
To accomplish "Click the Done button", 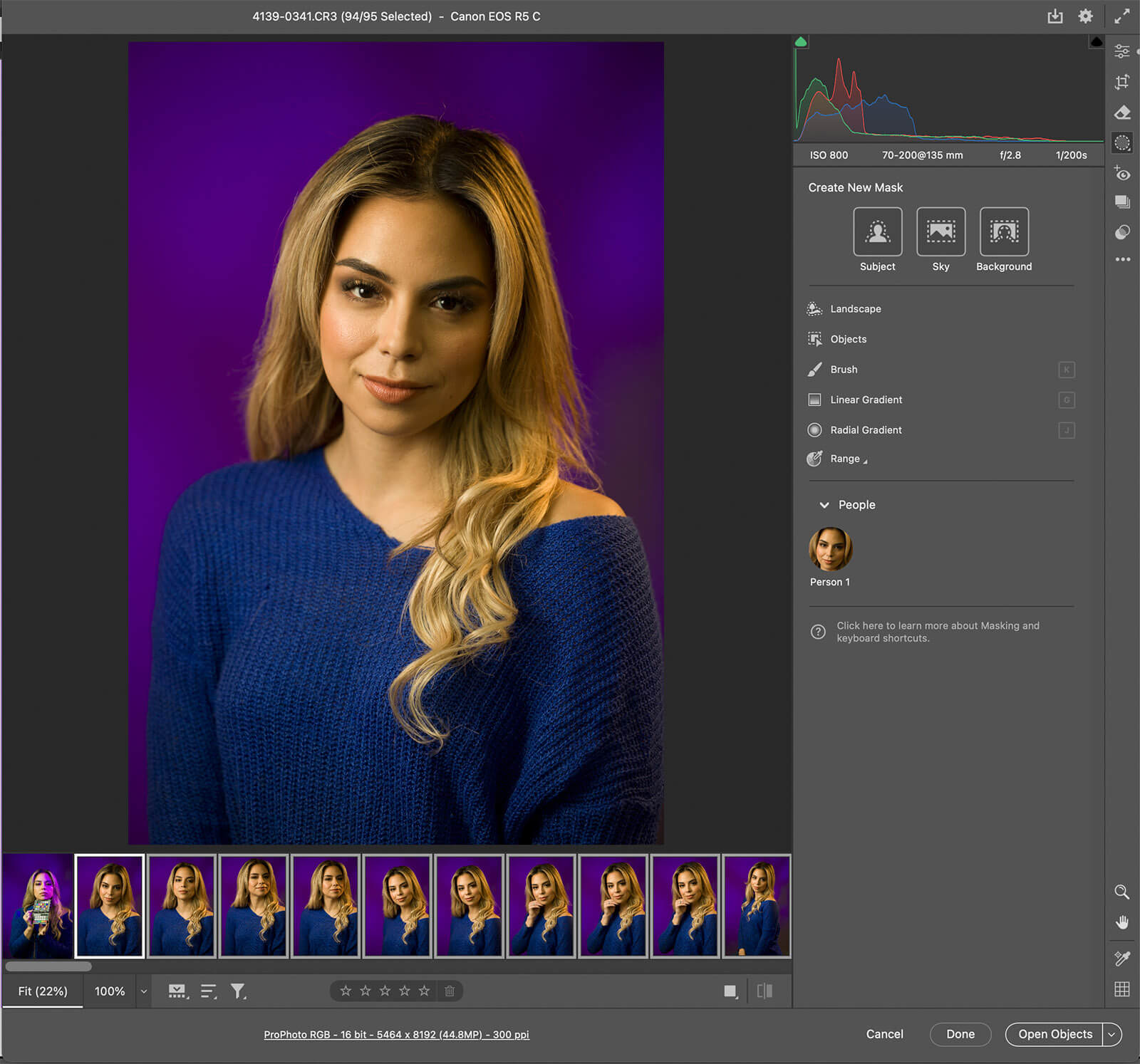I will 960,1034.
